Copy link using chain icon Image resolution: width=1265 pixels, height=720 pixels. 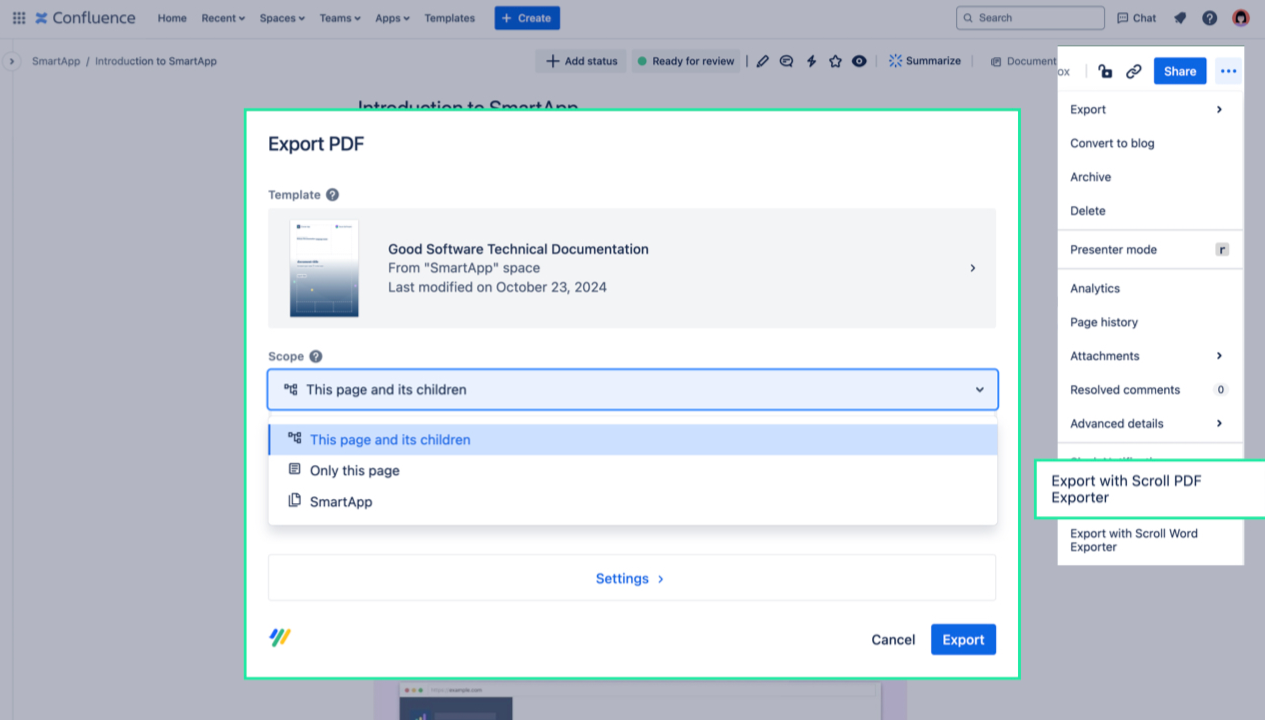click(x=1134, y=71)
